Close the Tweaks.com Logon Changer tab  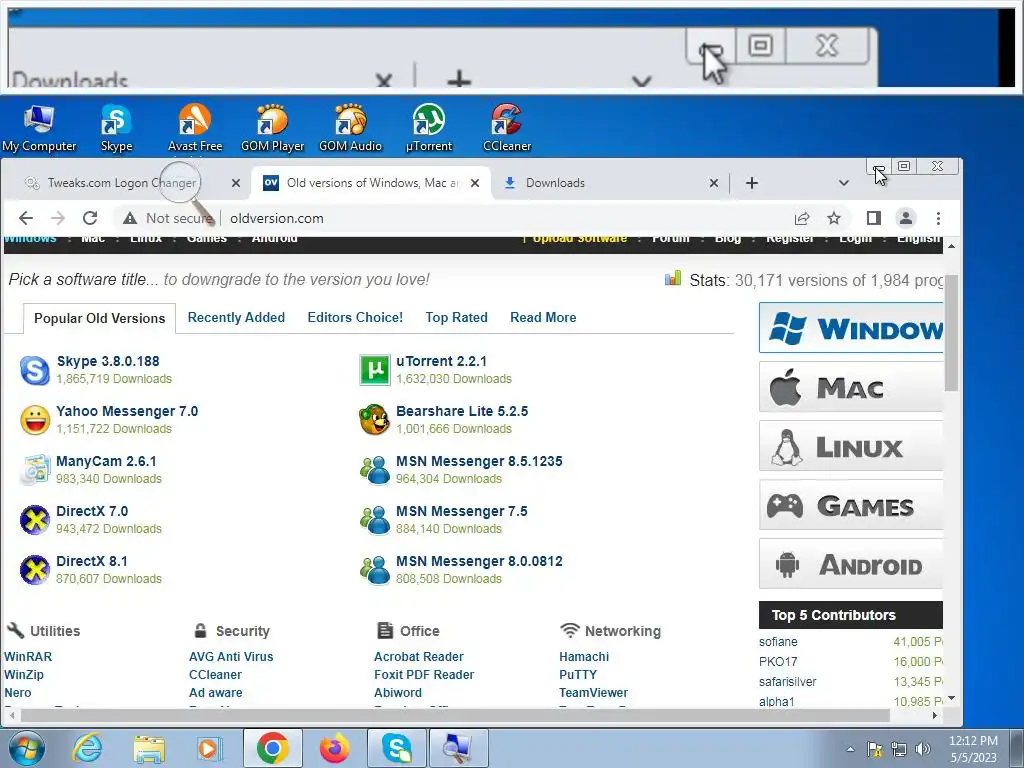tap(236, 184)
